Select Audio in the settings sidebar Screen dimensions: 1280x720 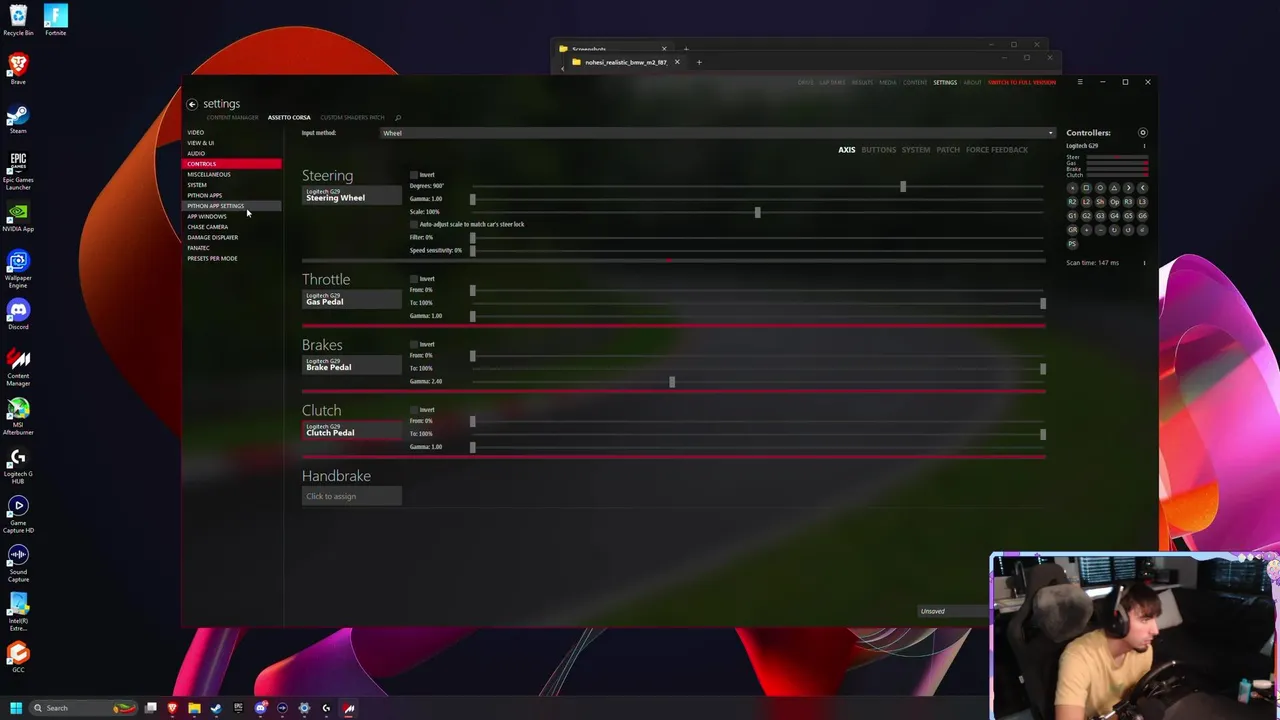[232, 153]
